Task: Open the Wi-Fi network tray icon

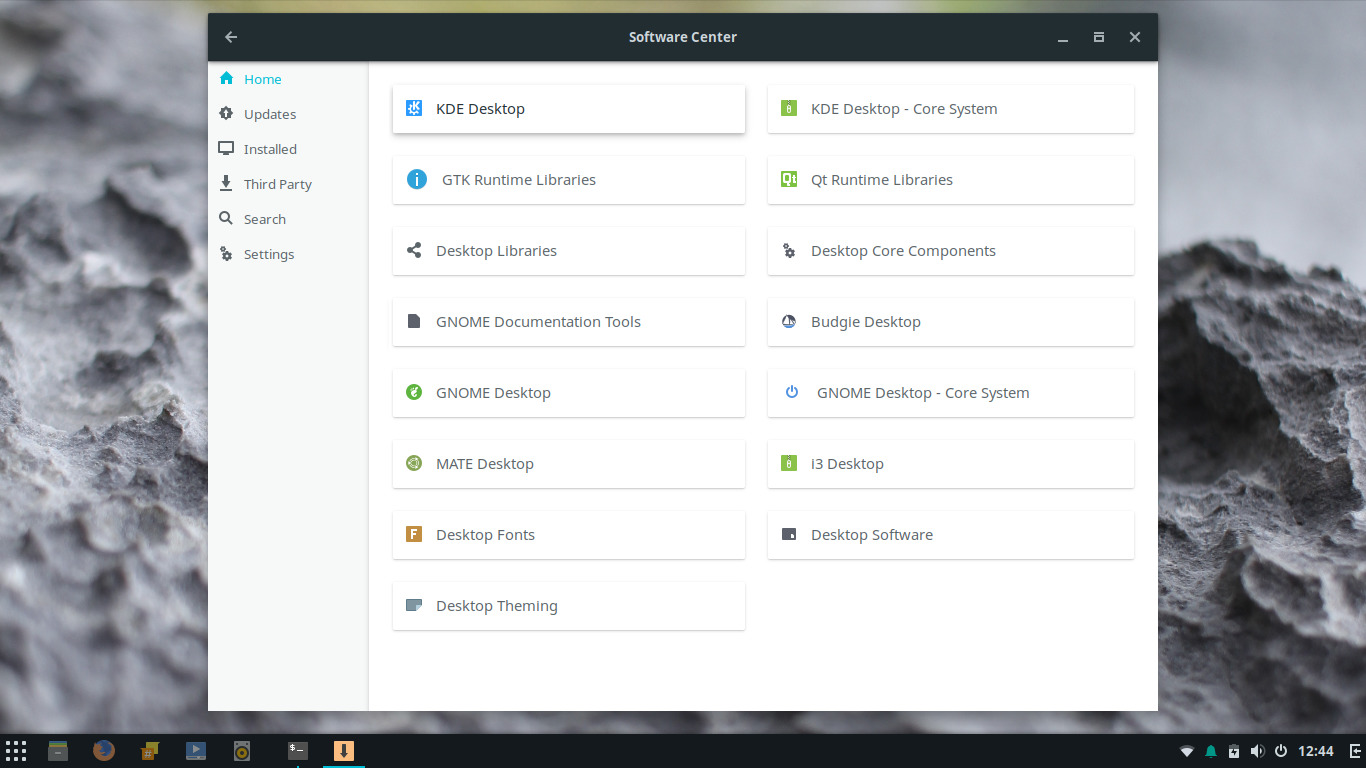Action: coord(1187,750)
